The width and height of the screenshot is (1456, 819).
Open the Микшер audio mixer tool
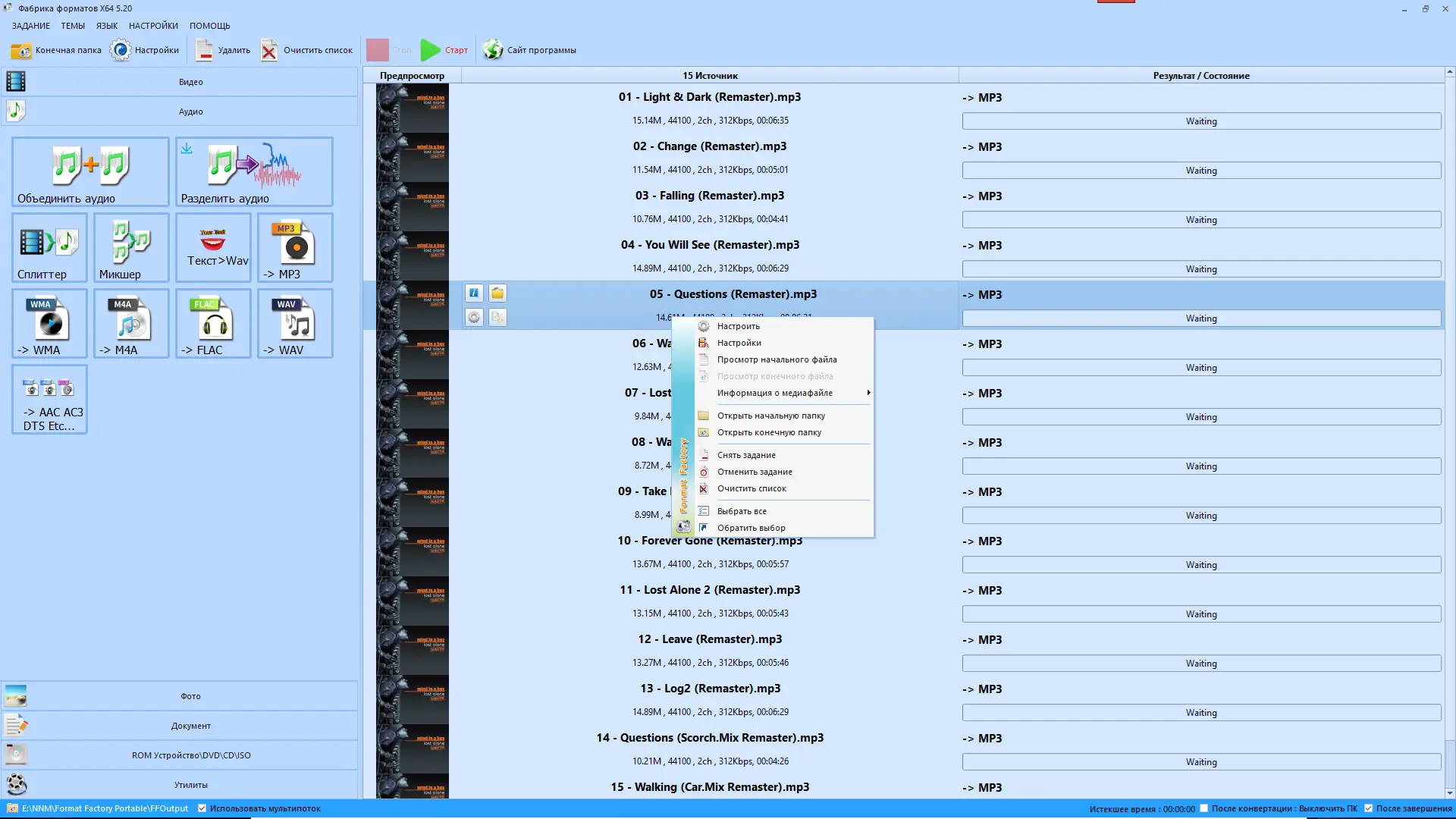click(x=131, y=248)
